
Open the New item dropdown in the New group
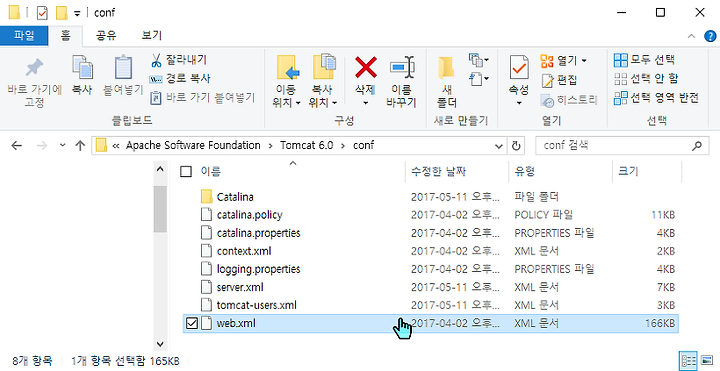(479, 60)
